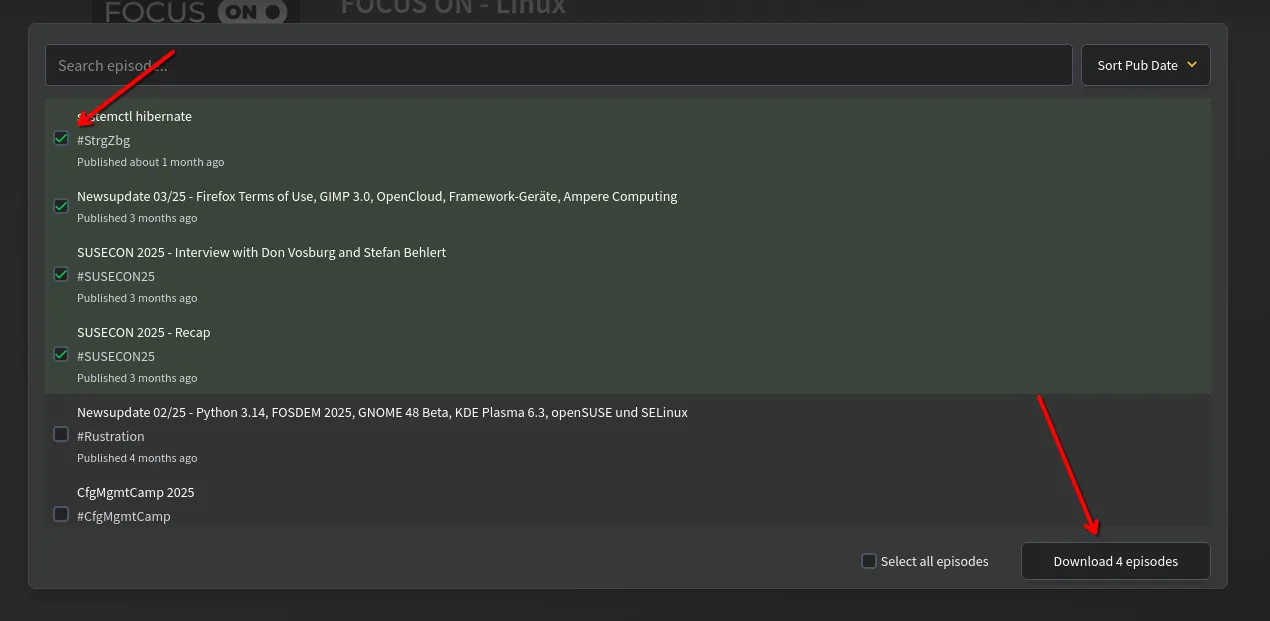Select the Newsupdate 02/25 episode title
The width and height of the screenshot is (1270, 621).
[382, 412]
